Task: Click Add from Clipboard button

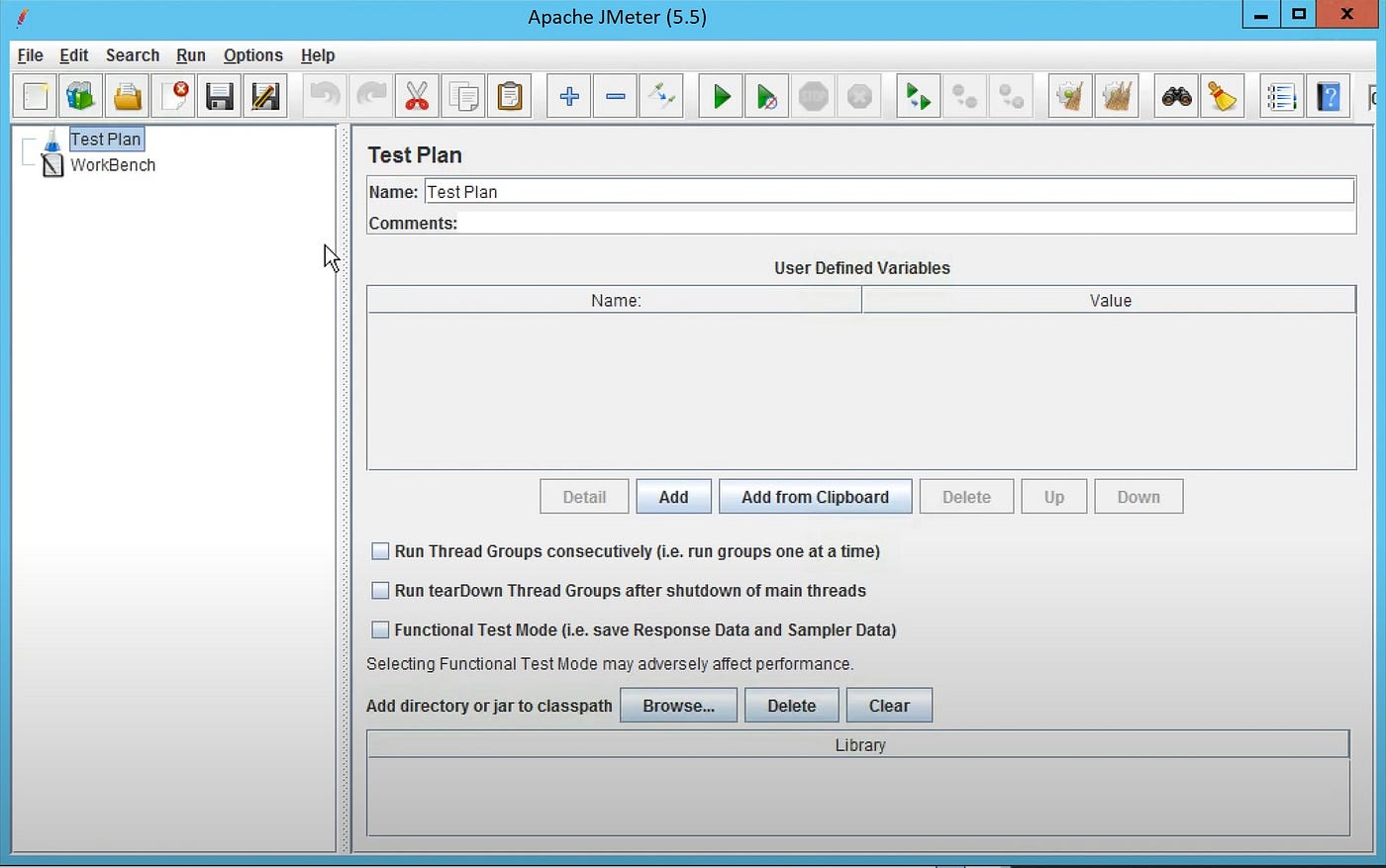Action: click(x=815, y=497)
